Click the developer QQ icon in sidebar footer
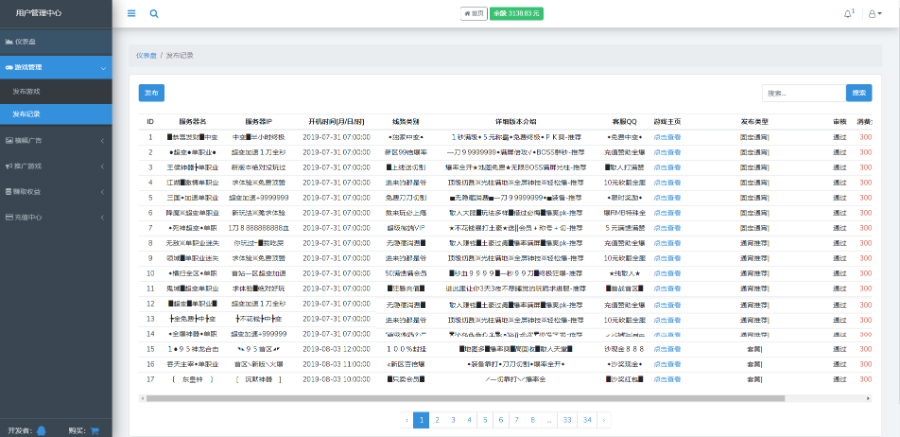 click(41, 431)
